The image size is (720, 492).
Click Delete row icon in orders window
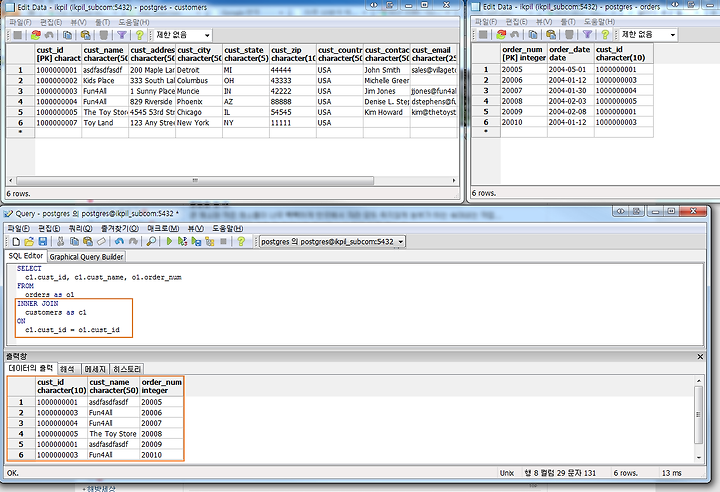(x=569, y=34)
